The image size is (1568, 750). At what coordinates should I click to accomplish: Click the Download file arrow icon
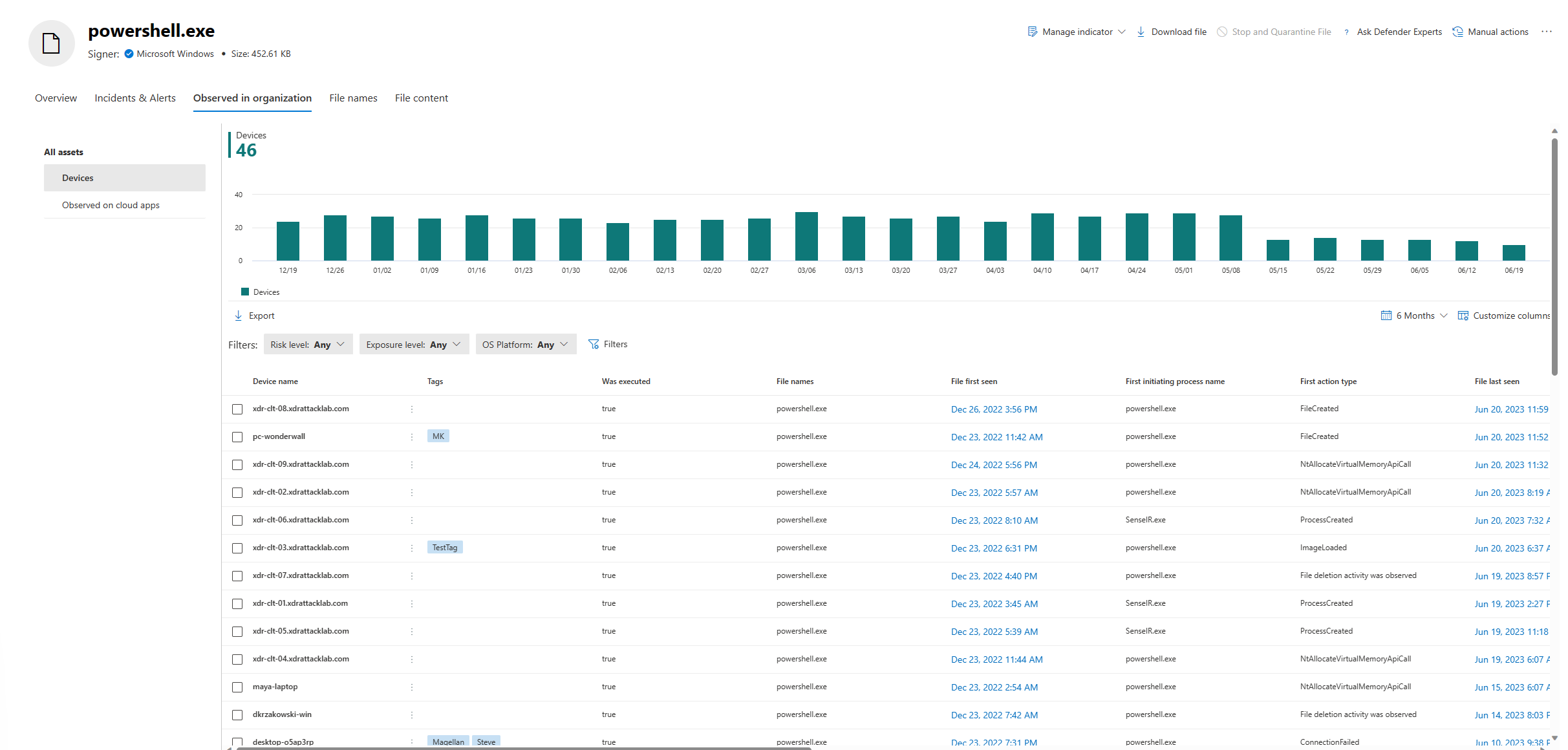tap(1141, 32)
